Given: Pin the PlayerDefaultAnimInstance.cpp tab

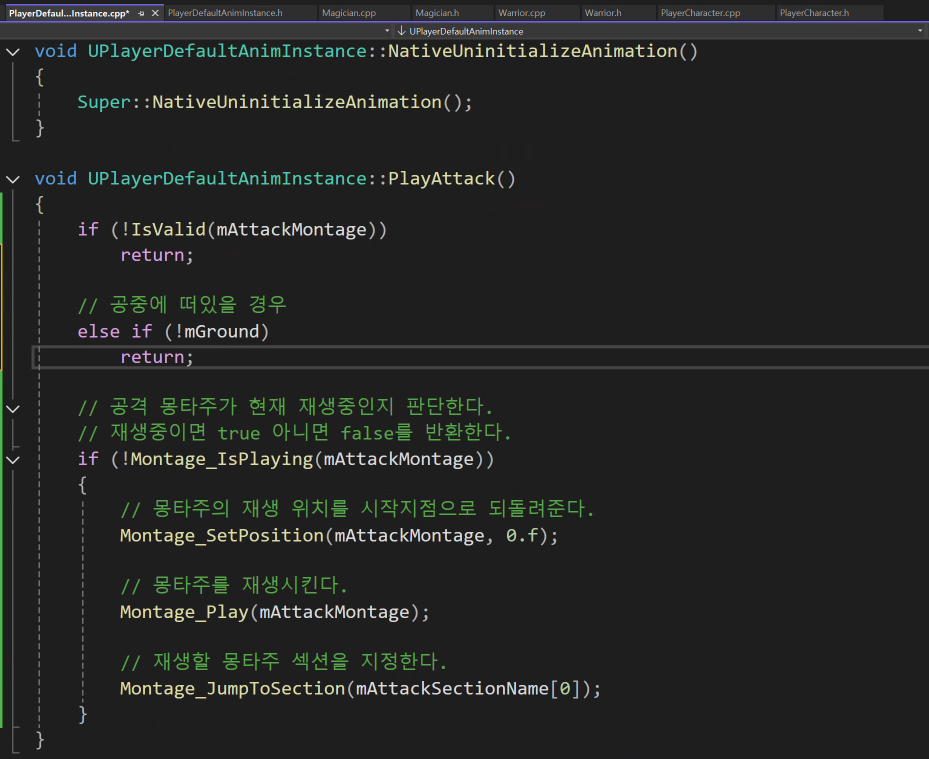Looking at the screenshot, I should (x=141, y=13).
